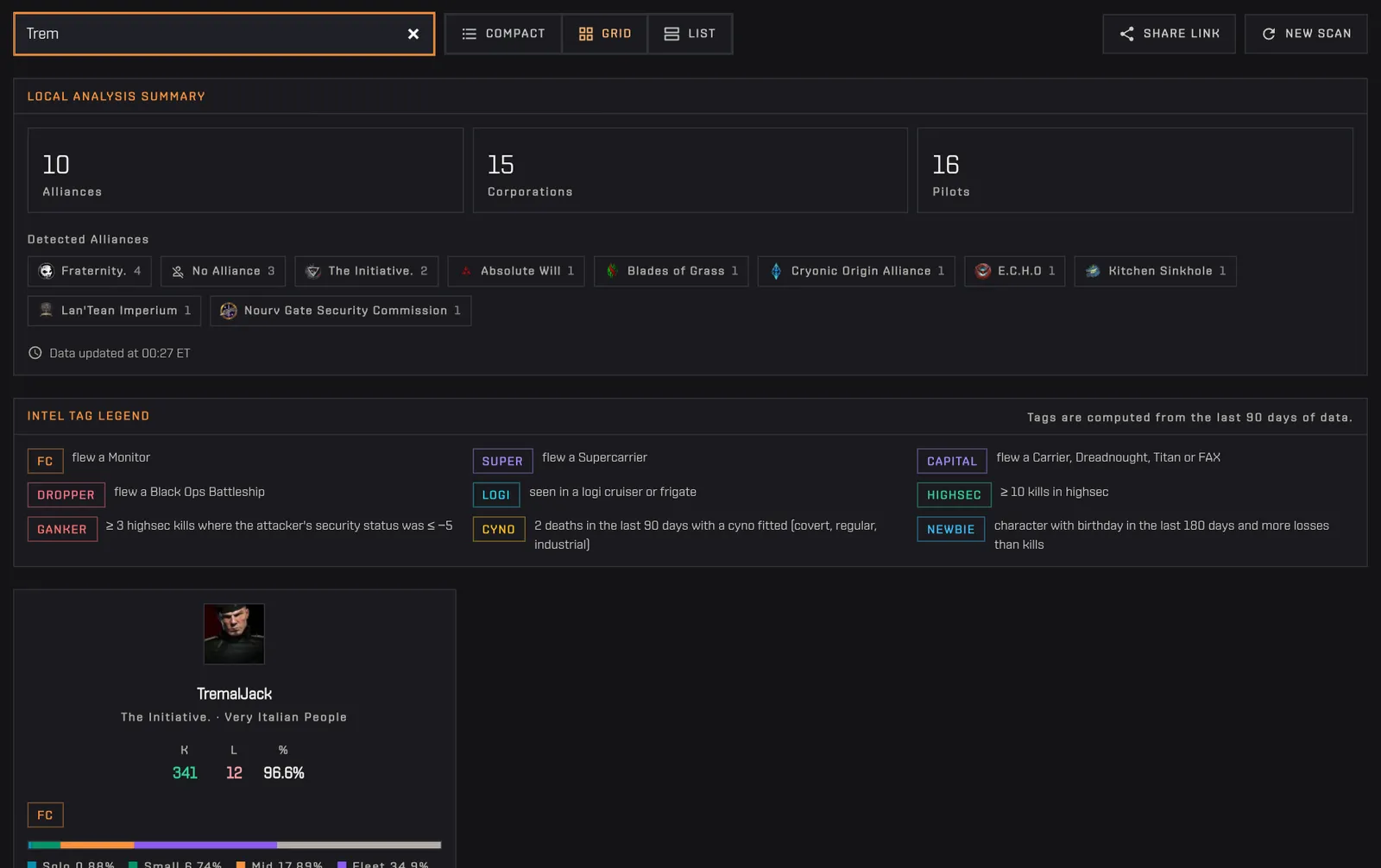Click the E.C.H.O alliance logo icon
The width and height of the screenshot is (1381, 868).
[982, 271]
